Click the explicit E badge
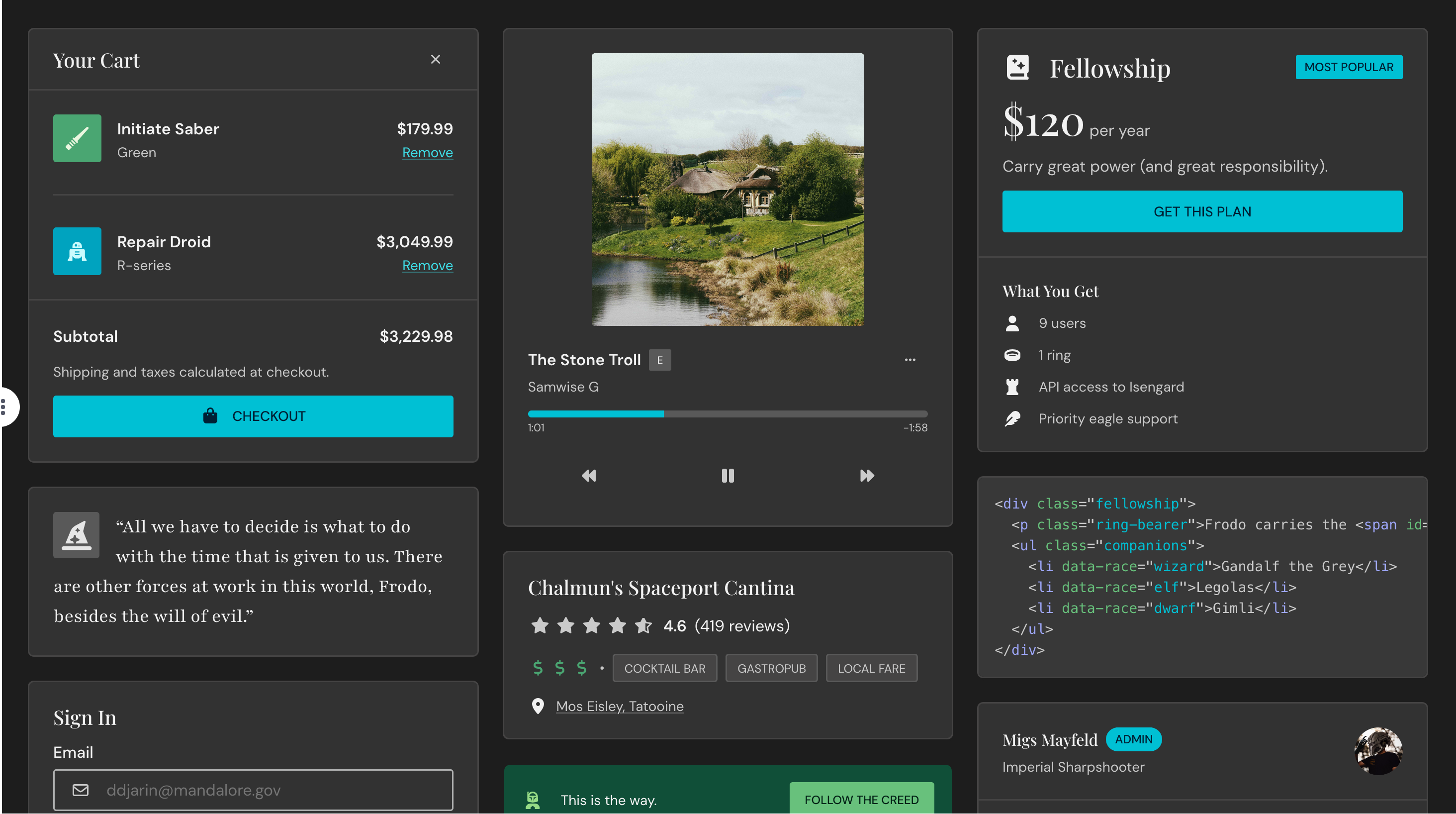Image resolution: width=1456 pixels, height=814 pixels. coord(659,360)
